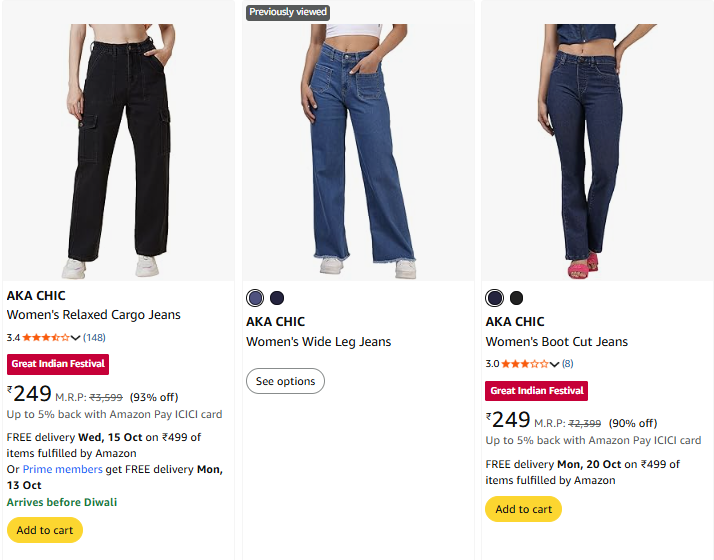
Task: Expand the 3.4 star rating chevron popover
Action: point(76,338)
